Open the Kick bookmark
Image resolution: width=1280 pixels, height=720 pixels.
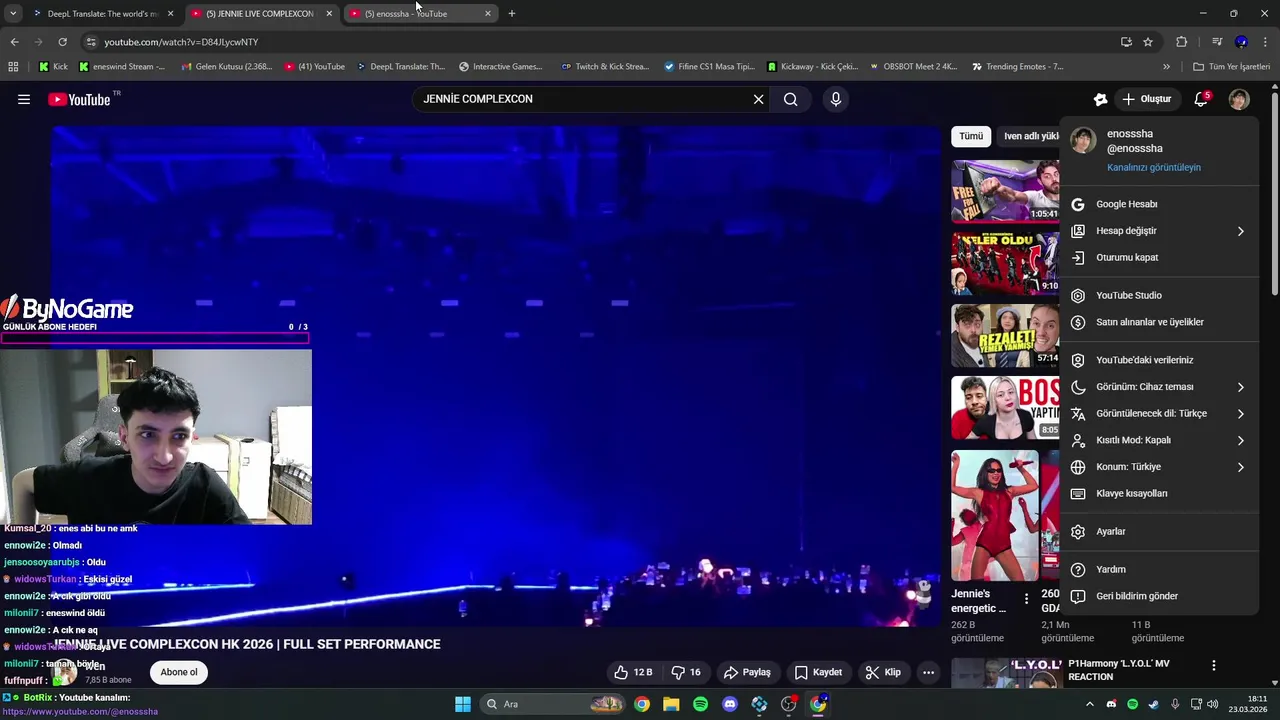coord(54,67)
